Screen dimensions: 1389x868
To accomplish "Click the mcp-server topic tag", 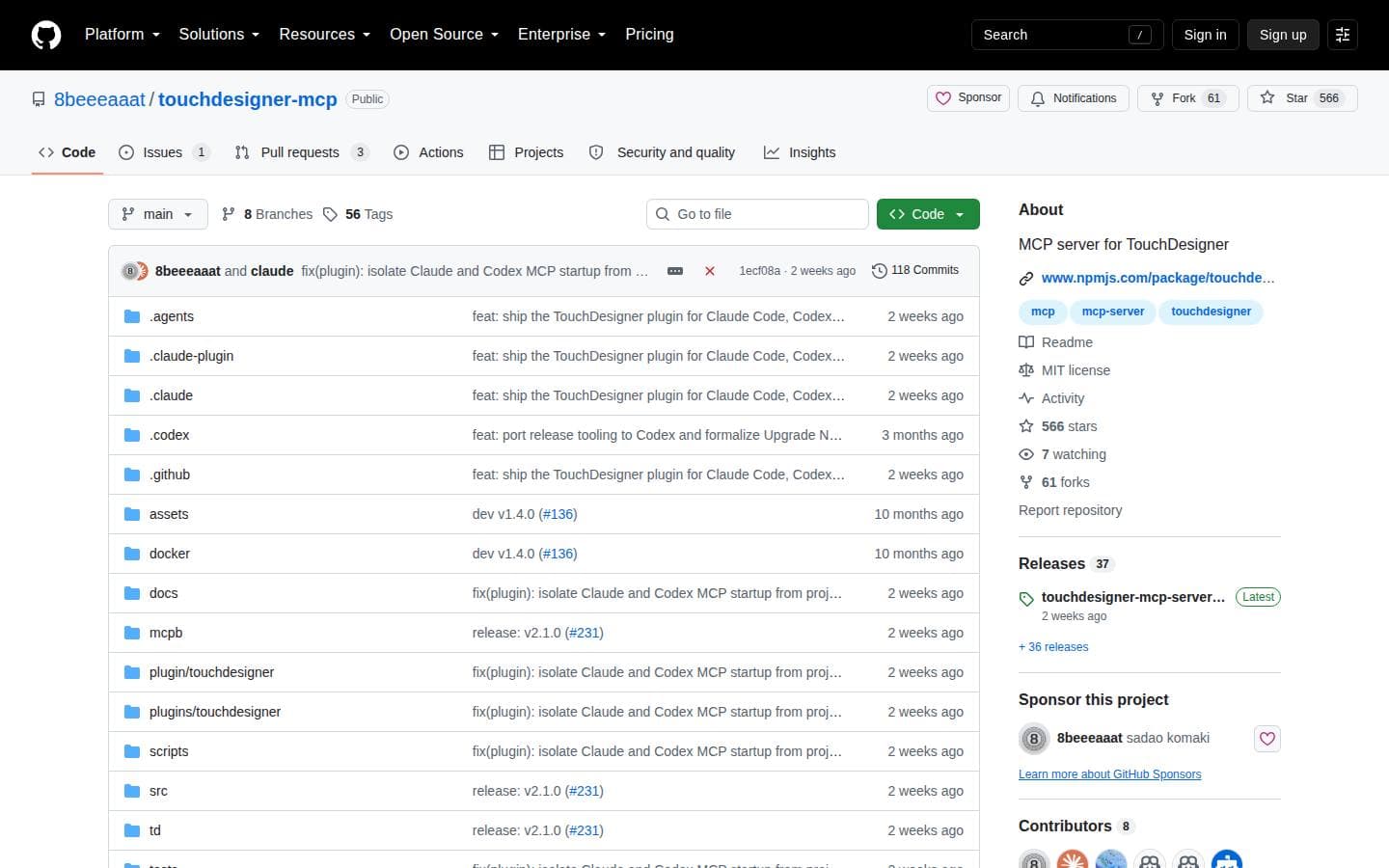I will [1113, 312].
